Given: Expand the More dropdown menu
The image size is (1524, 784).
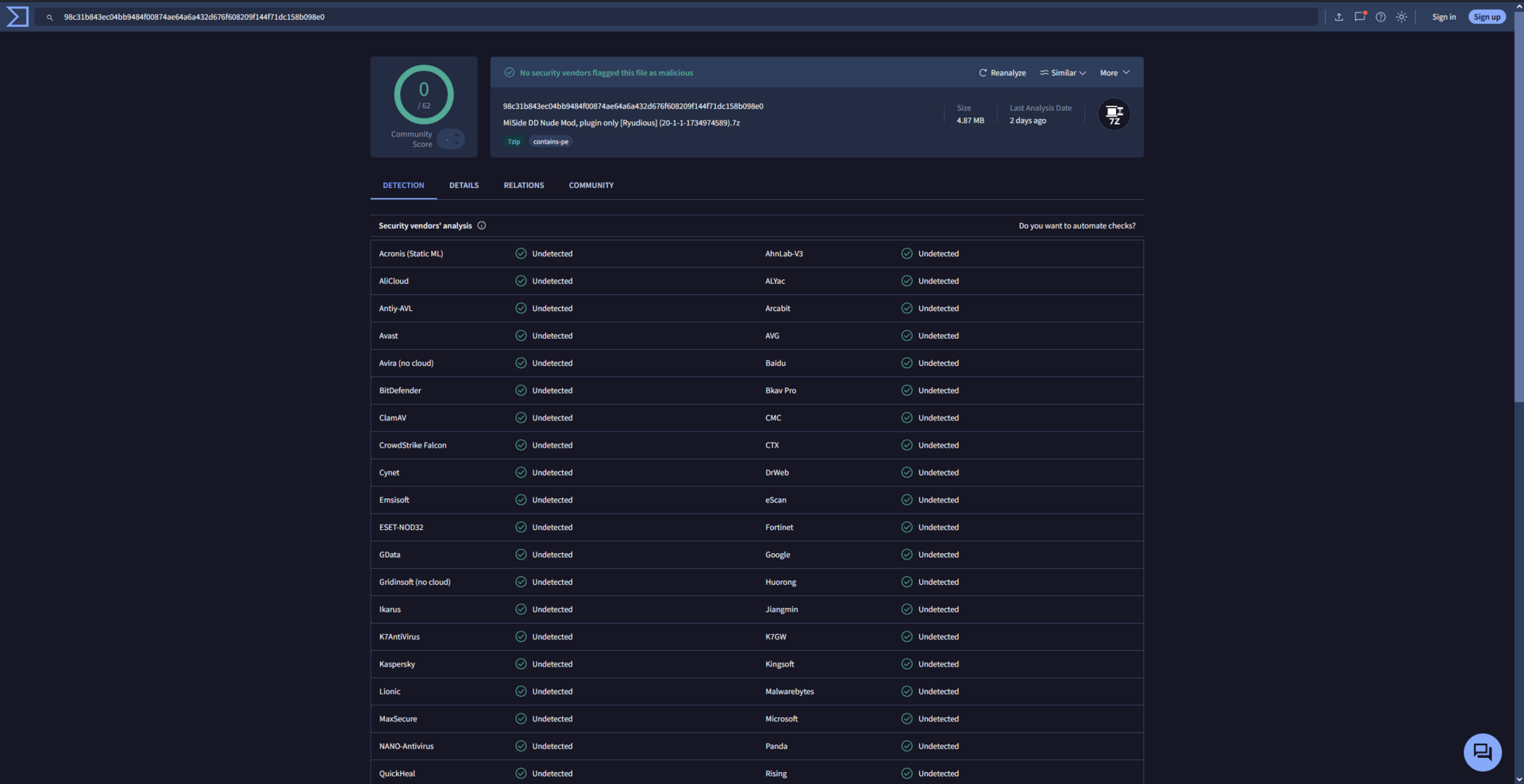Looking at the screenshot, I should [1114, 73].
